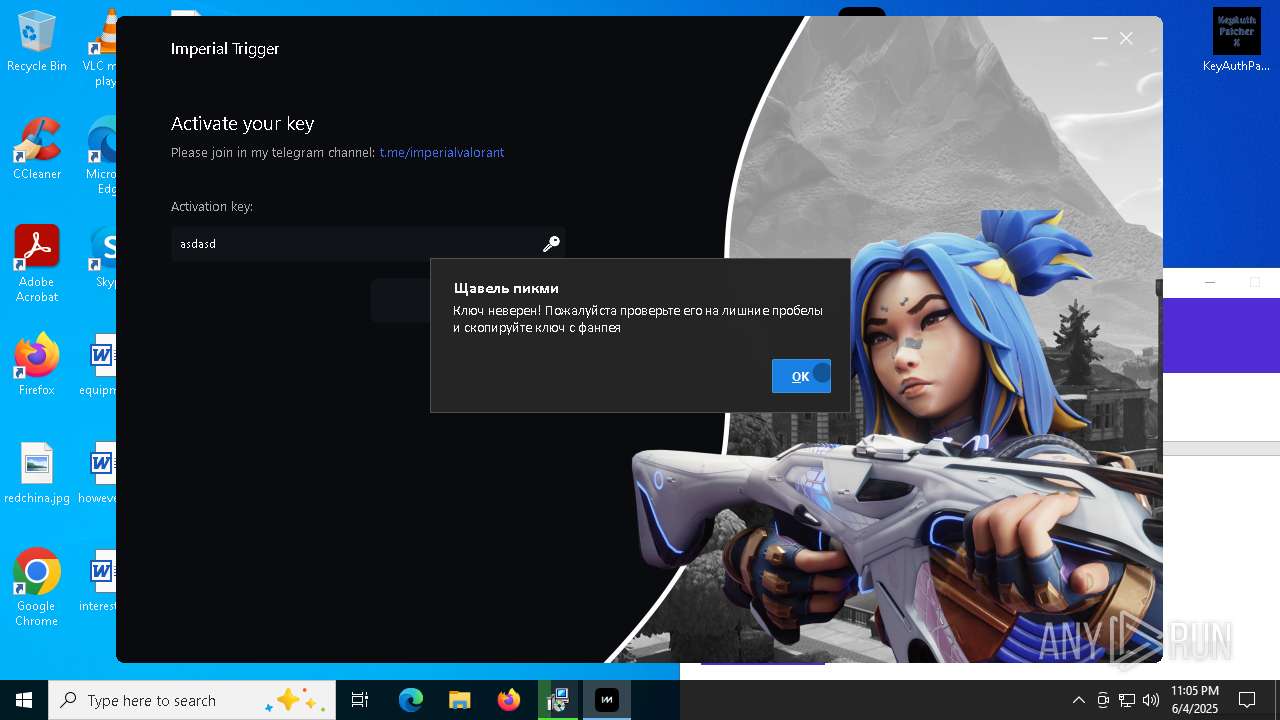Launch Firefox from desktop shortcut
Image resolution: width=1280 pixels, height=720 pixels.
tap(37, 365)
